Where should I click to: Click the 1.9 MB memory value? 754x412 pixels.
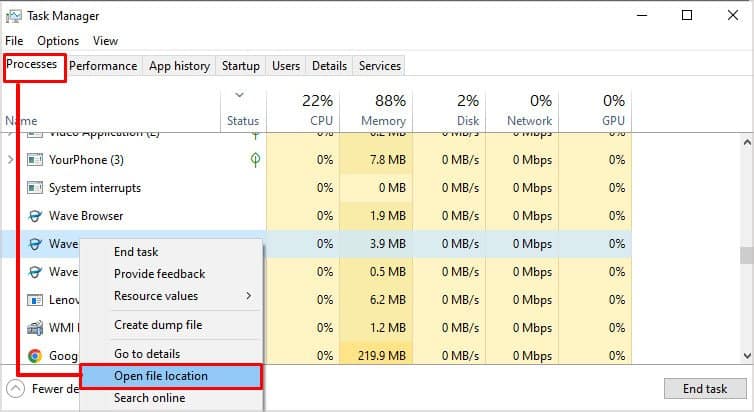tap(388, 216)
